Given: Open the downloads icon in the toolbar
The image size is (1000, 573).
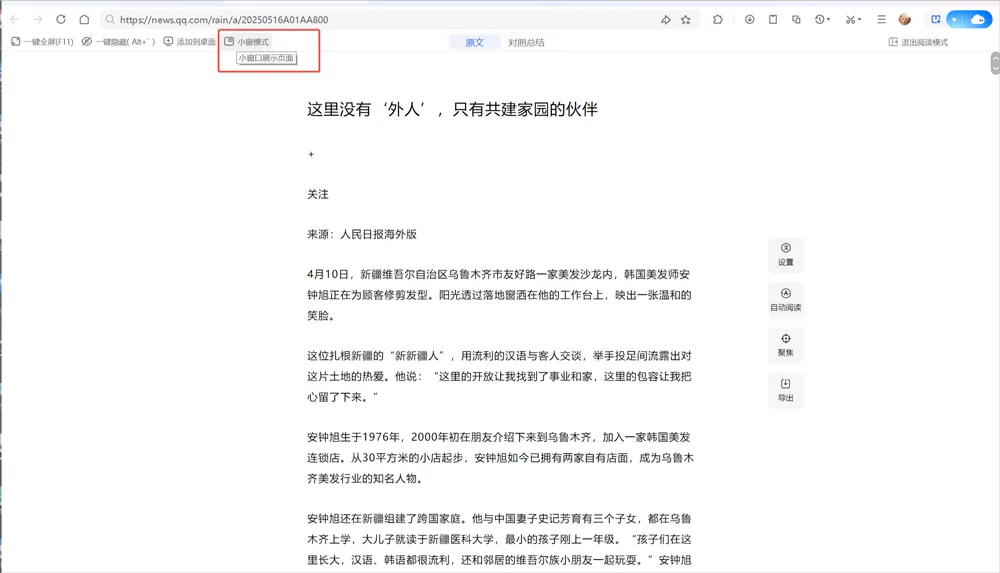Looking at the screenshot, I should pyautogui.click(x=749, y=20).
